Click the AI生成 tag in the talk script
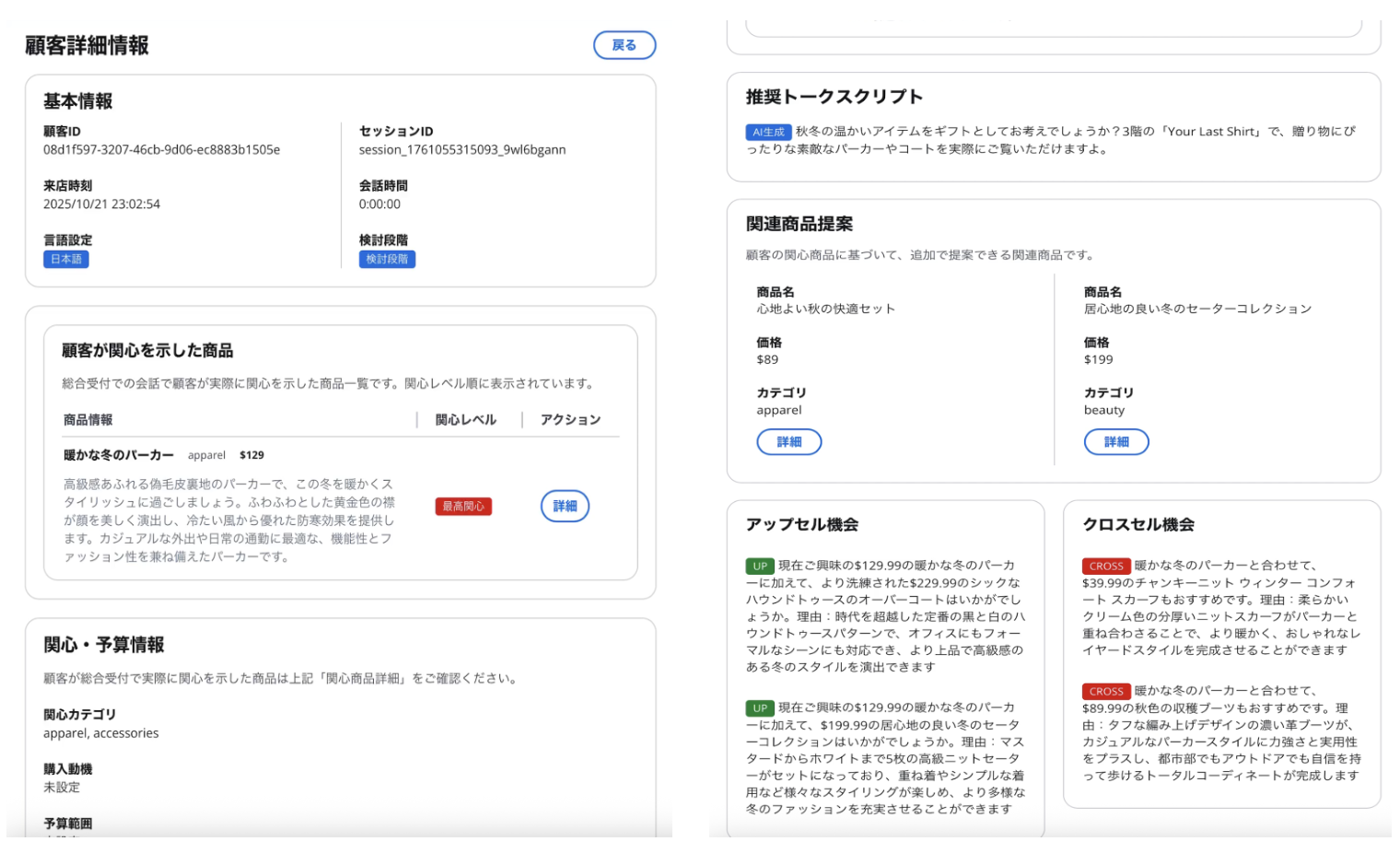 (768, 132)
